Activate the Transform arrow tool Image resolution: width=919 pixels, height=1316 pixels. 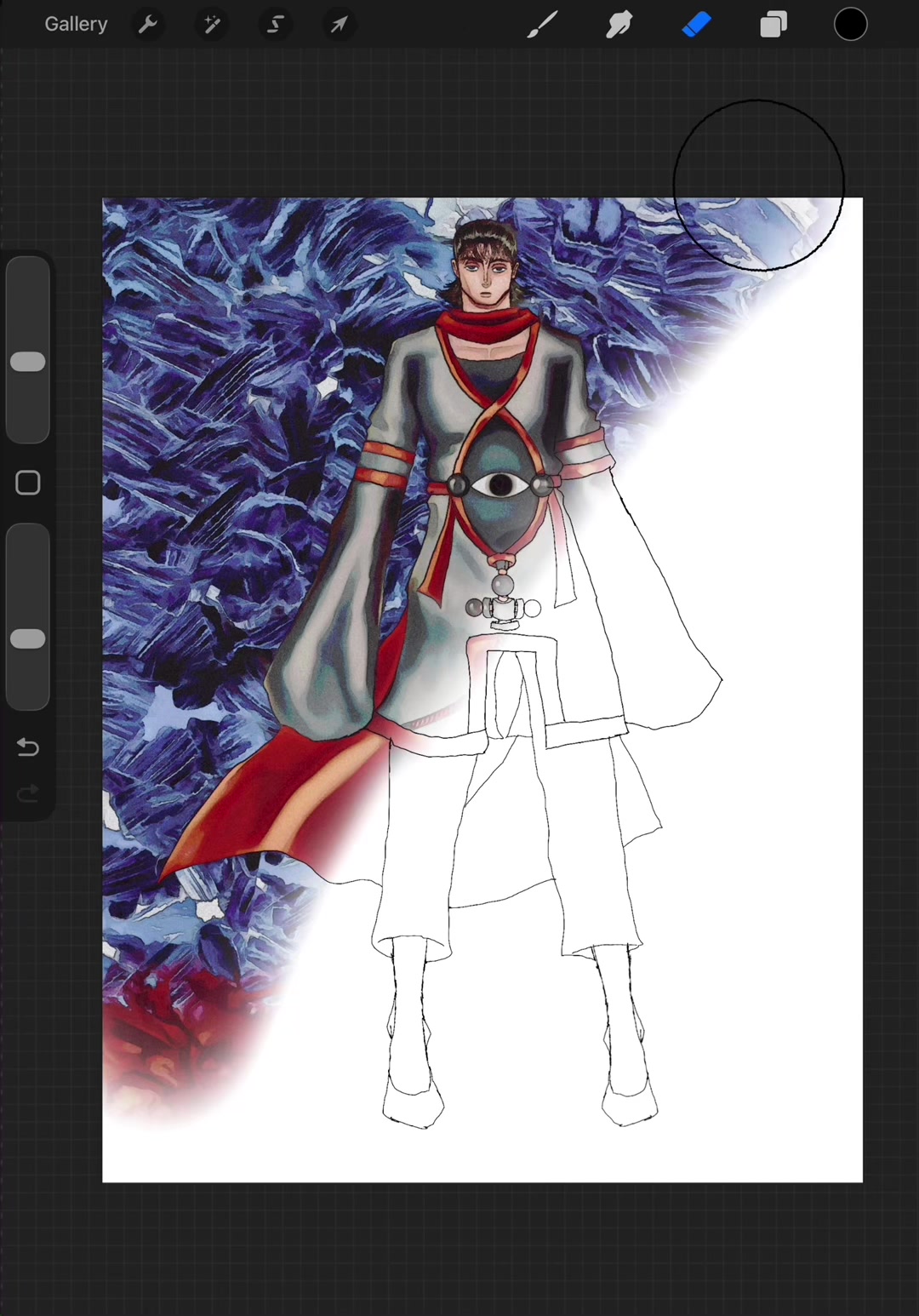click(340, 25)
